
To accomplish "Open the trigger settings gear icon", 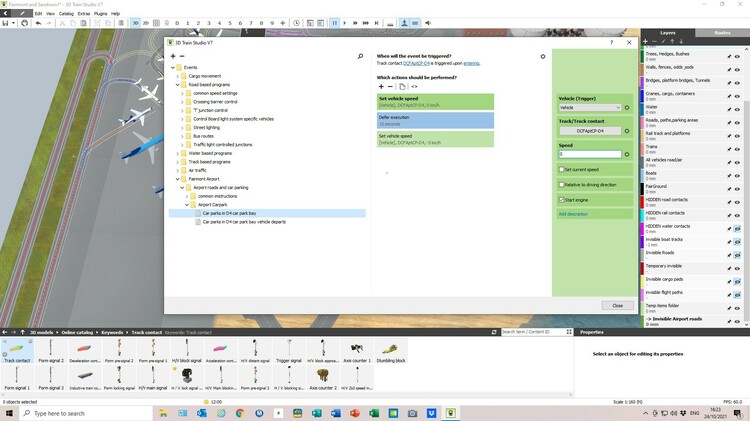I will (543, 57).
